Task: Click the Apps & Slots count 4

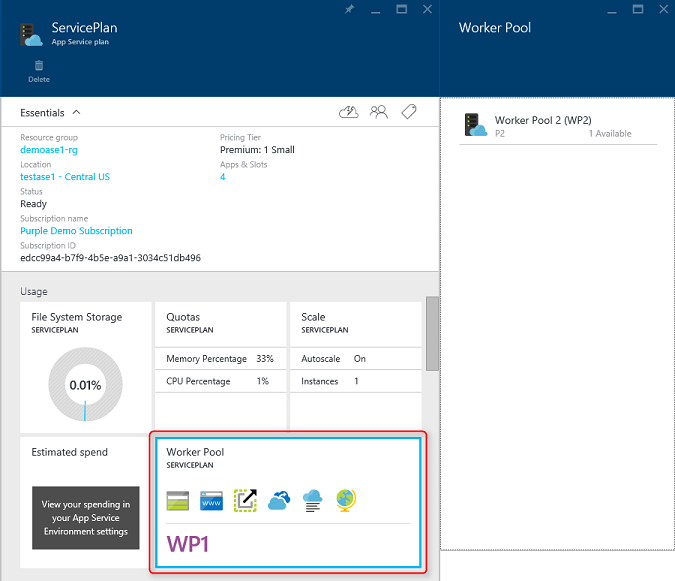Action: [x=223, y=177]
